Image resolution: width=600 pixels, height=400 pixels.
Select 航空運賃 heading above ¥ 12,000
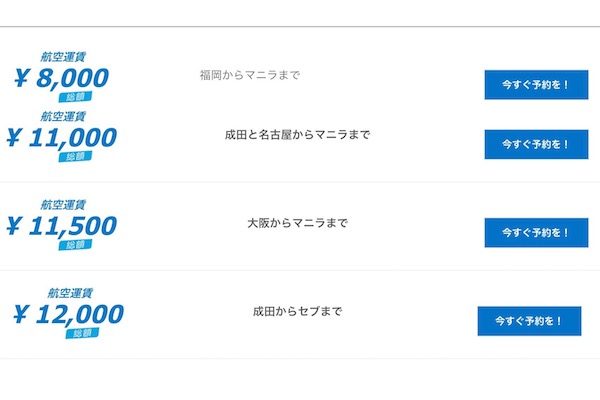click(x=70, y=293)
